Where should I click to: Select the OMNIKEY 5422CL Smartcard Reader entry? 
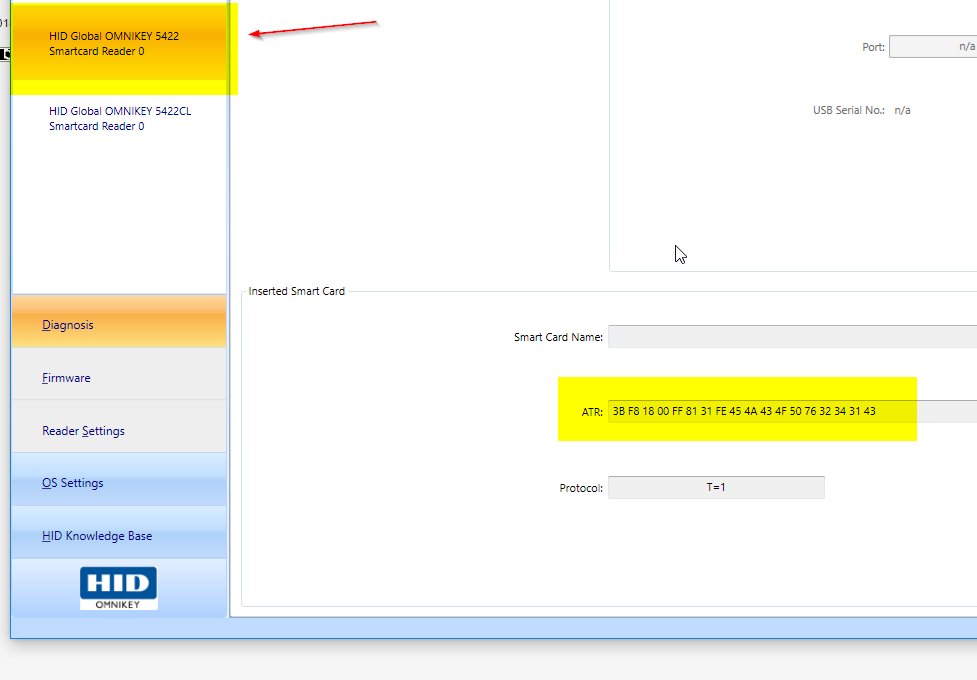click(119, 118)
